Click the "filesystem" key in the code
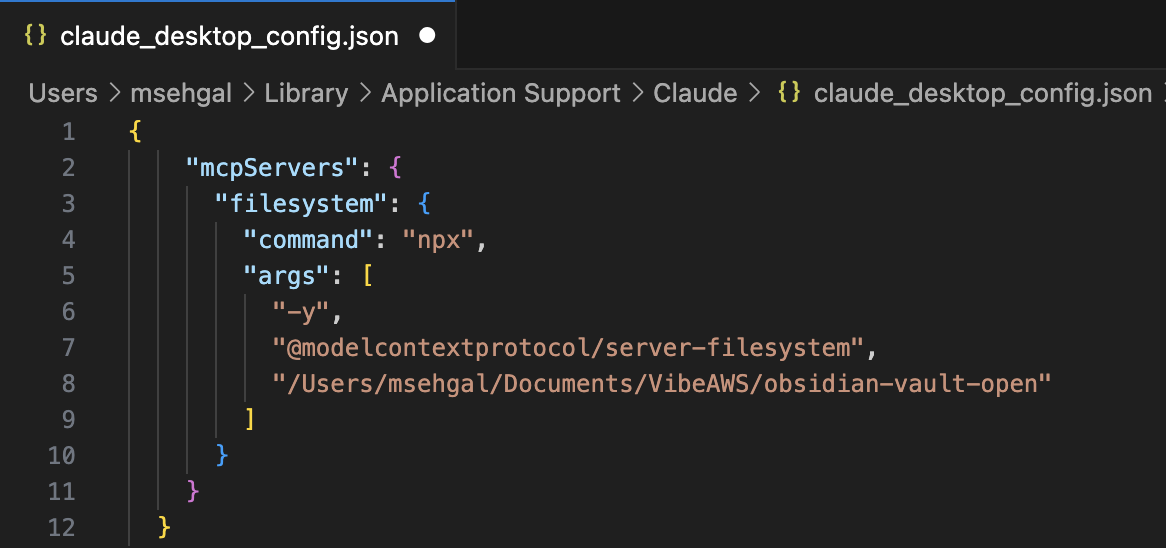Image resolution: width=1166 pixels, height=548 pixels. (301, 204)
